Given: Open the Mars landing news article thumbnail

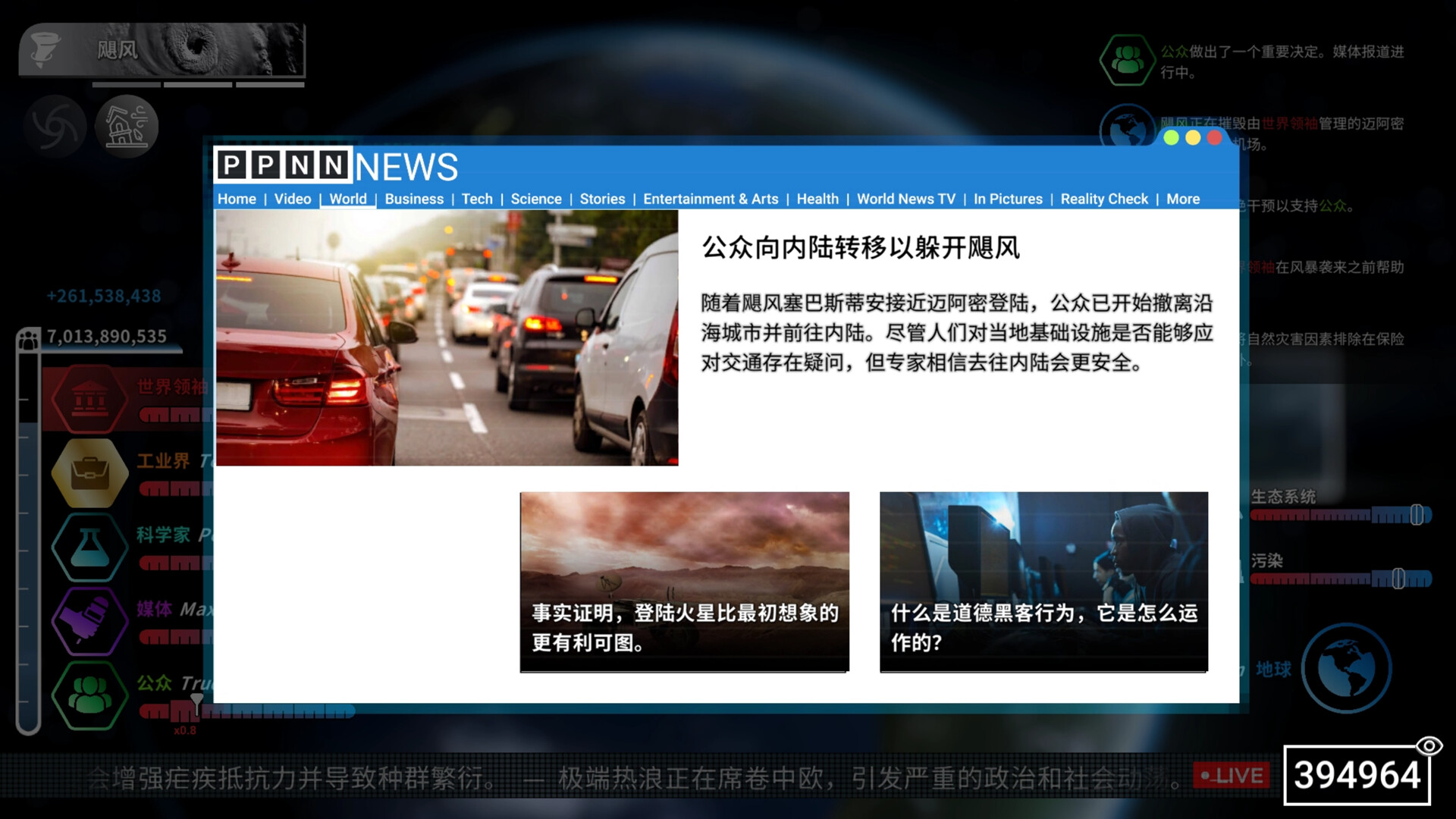Looking at the screenshot, I should point(684,582).
